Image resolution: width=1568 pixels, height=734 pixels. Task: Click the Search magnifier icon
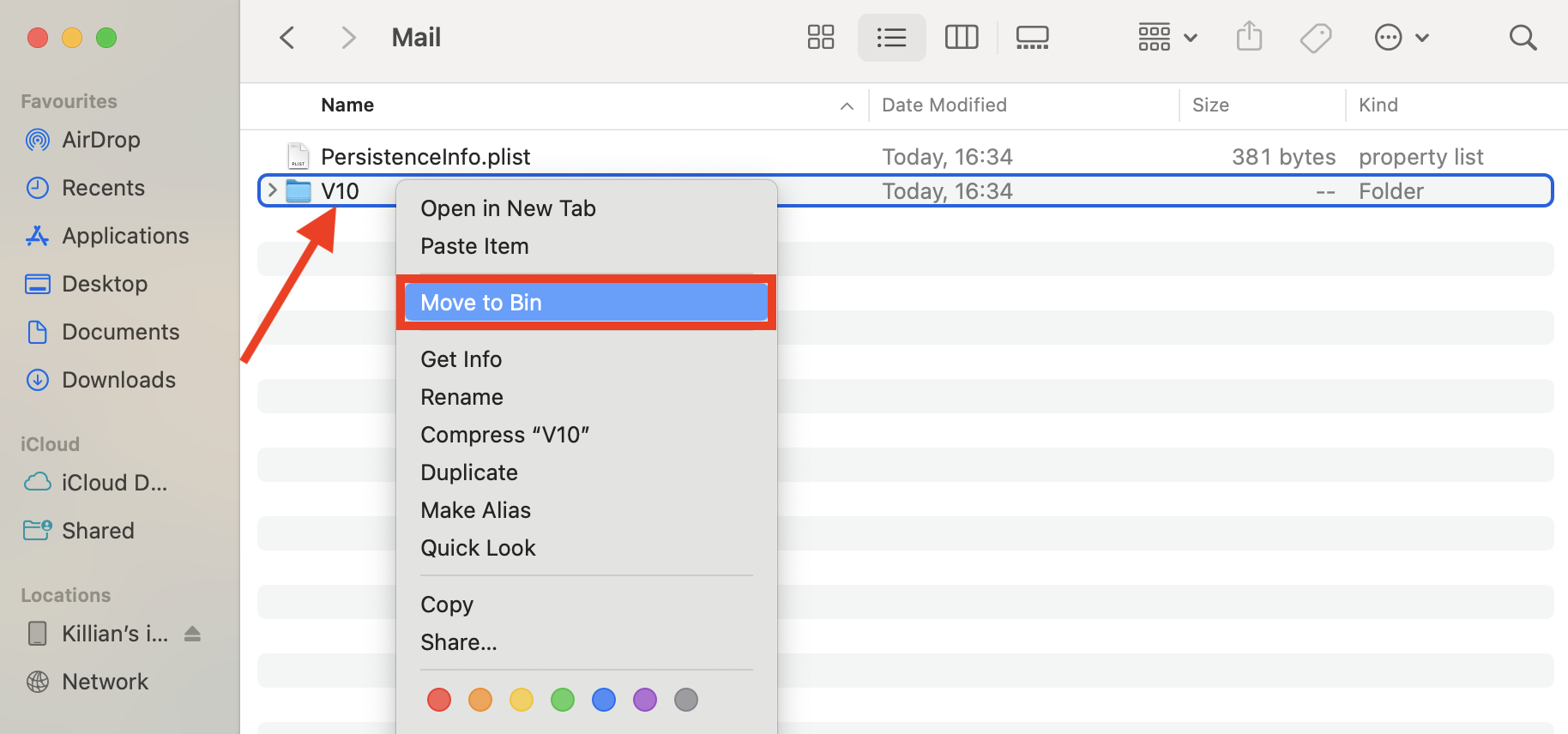point(1523,38)
